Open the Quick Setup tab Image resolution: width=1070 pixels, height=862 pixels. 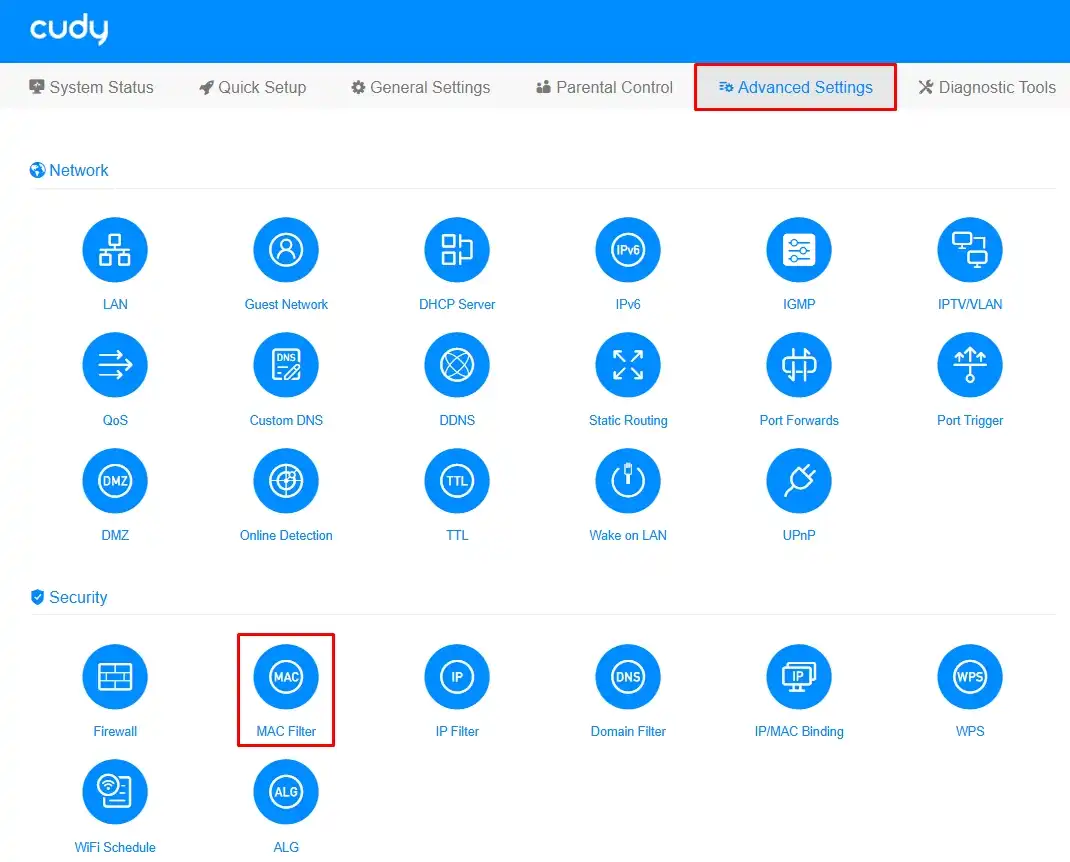coord(252,87)
